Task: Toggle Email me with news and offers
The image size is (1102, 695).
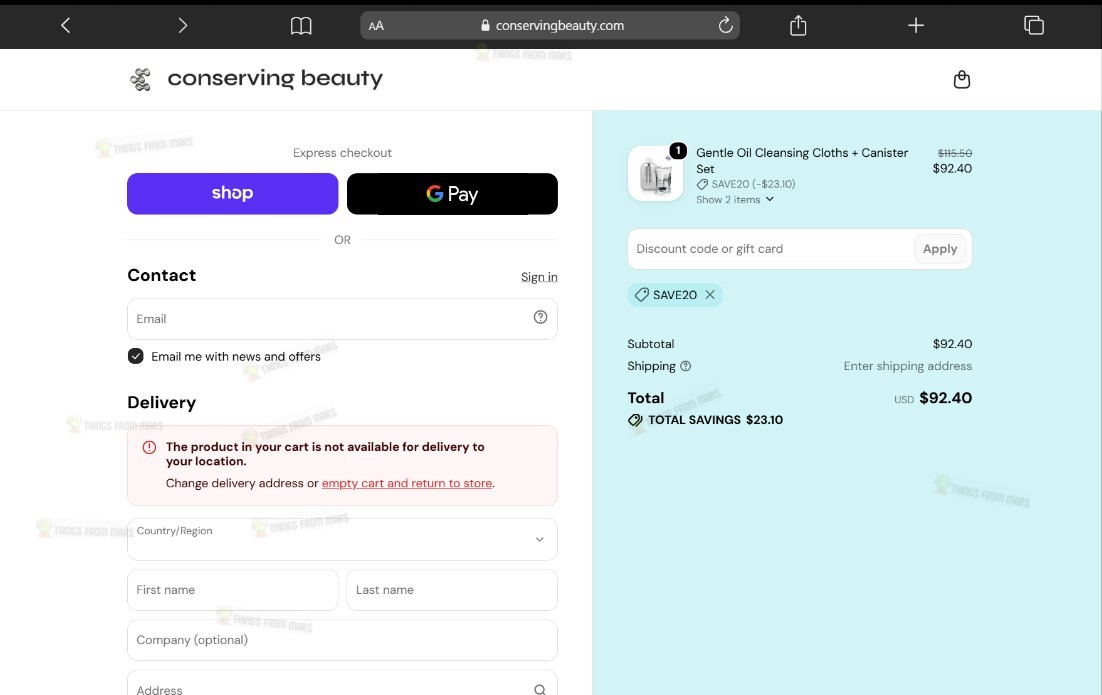Action: (136, 356)
